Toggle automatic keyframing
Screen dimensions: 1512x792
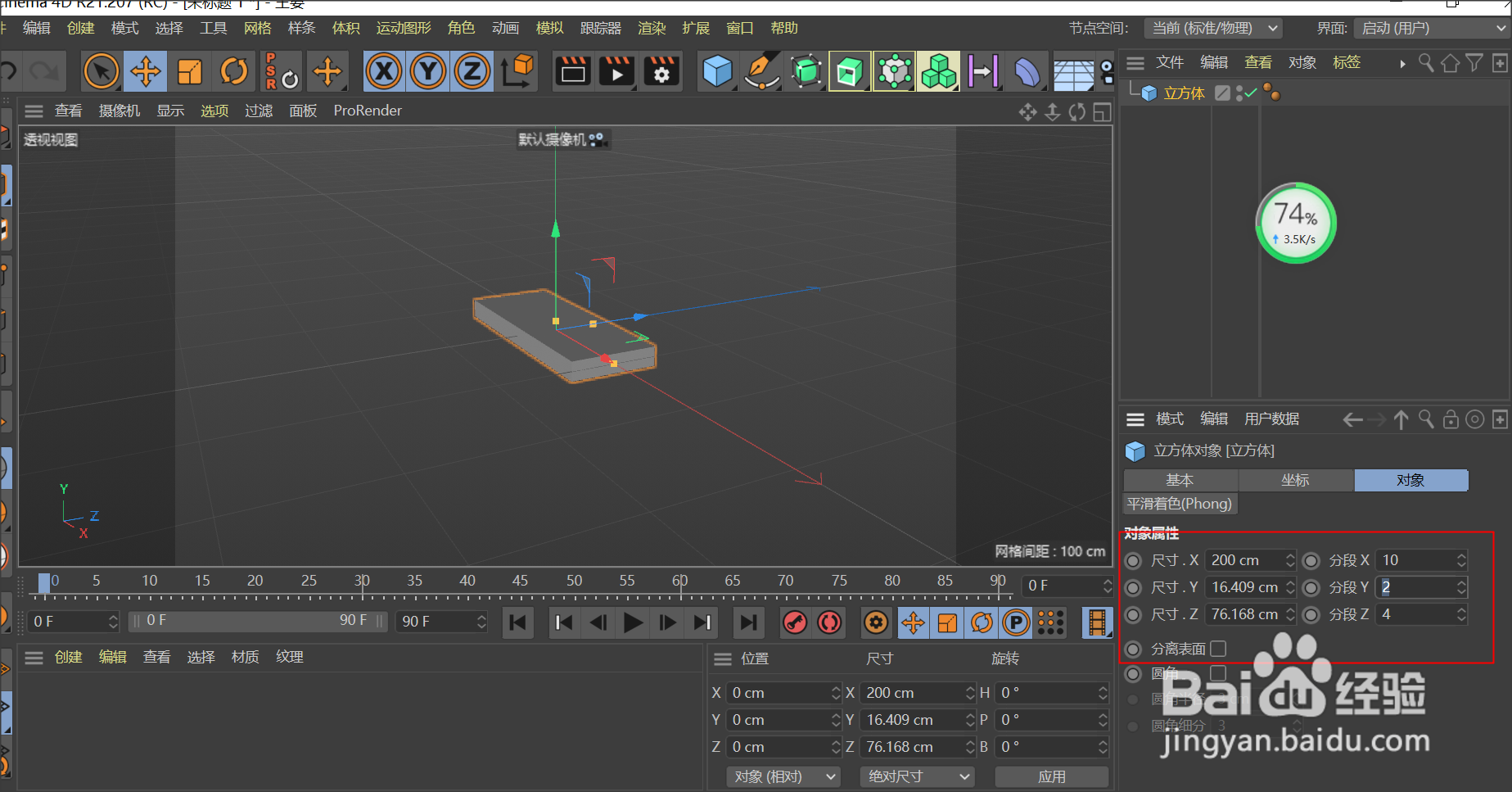(x=829, y=623)
